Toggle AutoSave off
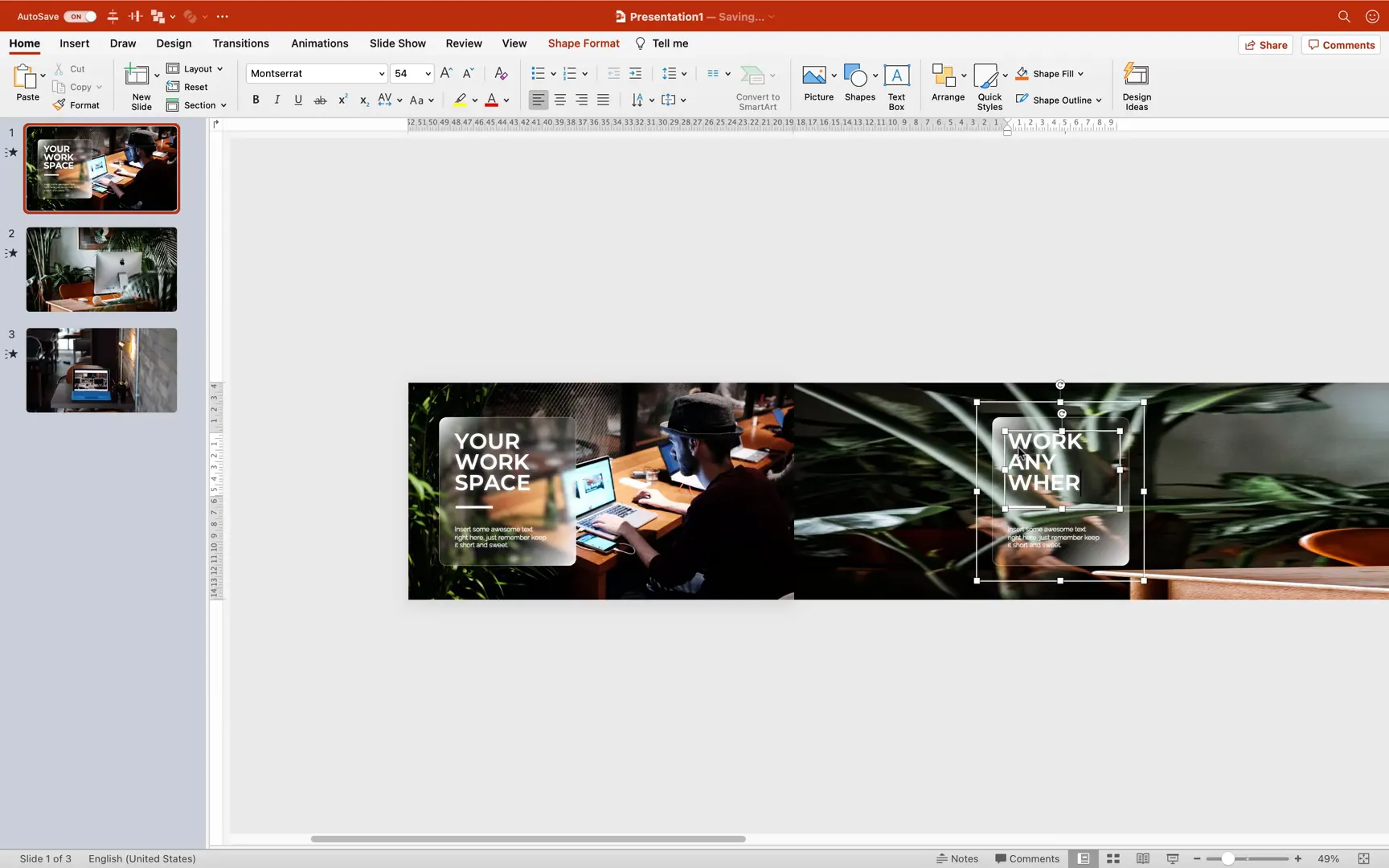 point(77,16)
